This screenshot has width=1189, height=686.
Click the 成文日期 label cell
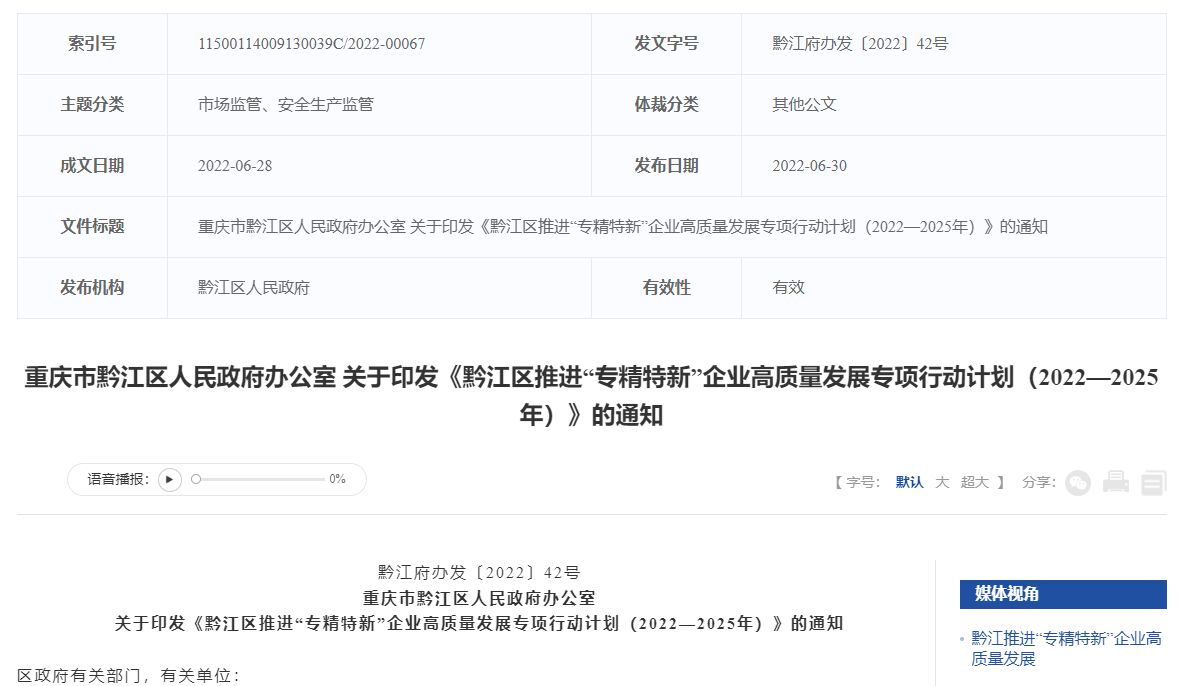(x=93, y=166)
